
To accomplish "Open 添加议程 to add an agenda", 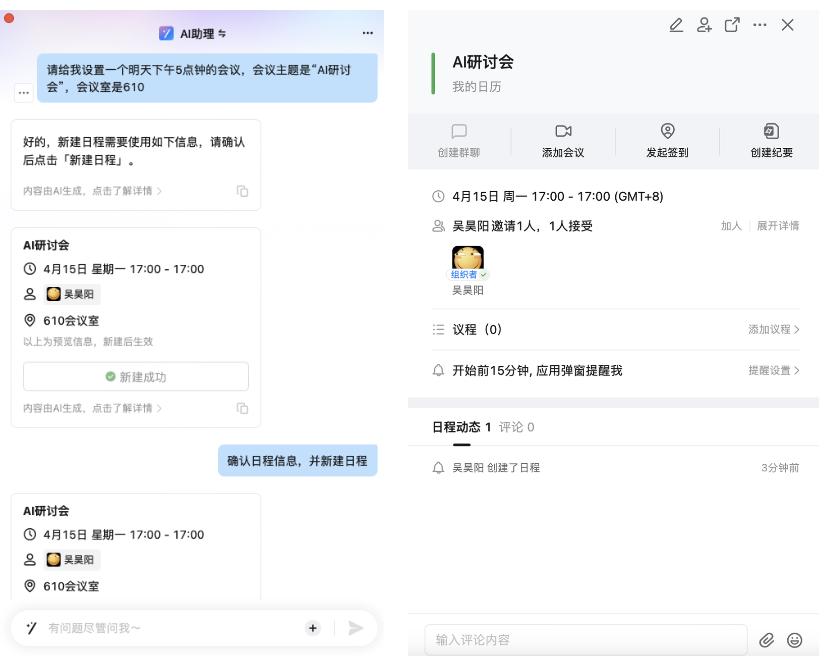I will (773, 329).
